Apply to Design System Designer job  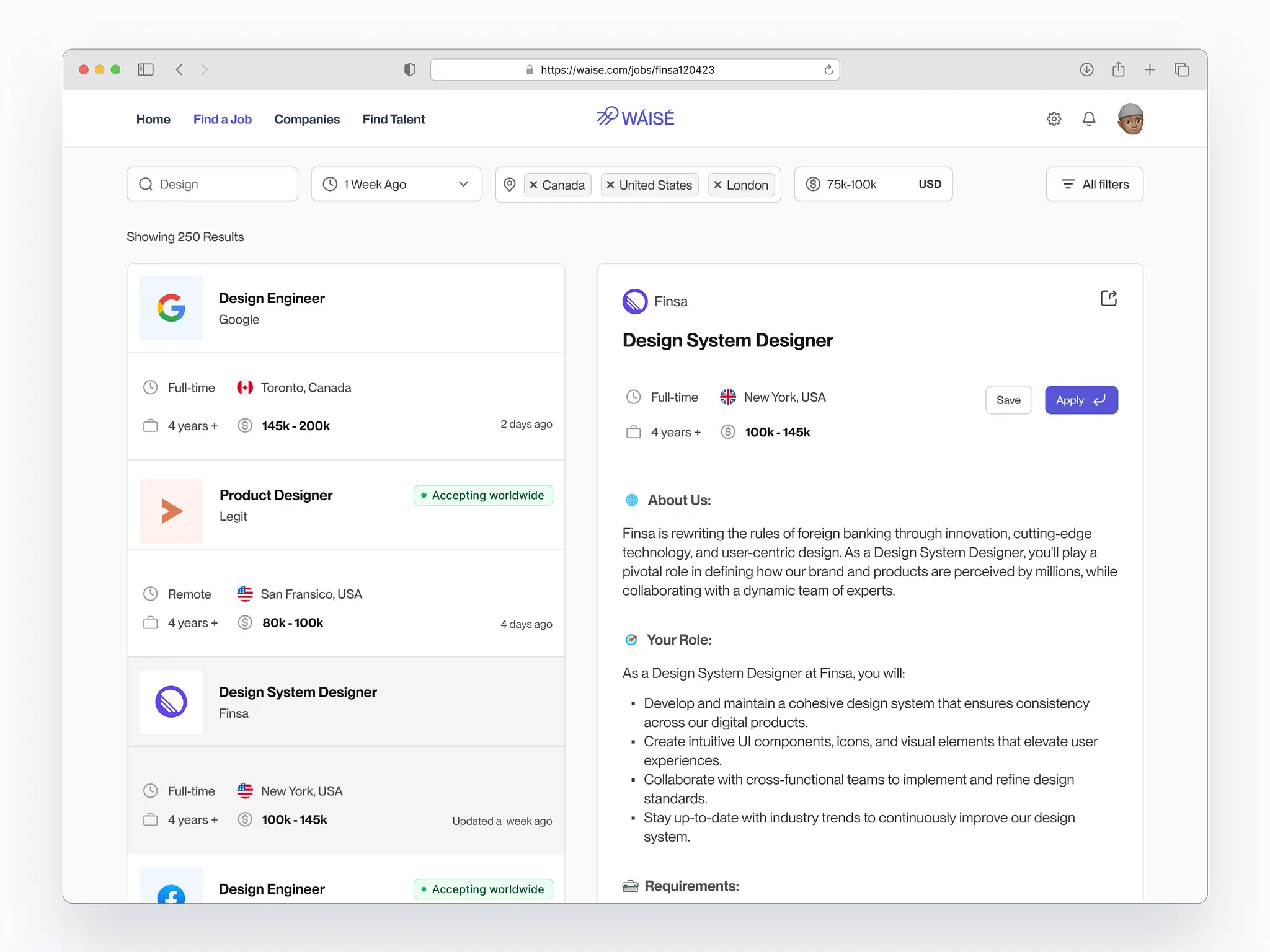coord(1081,400)
